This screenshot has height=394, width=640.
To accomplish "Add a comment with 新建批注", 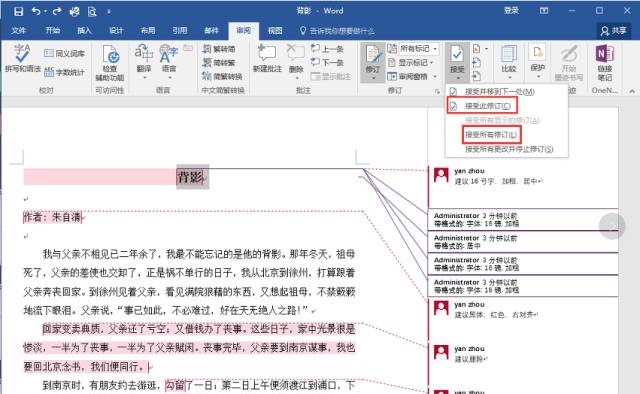I will (x=267, y=59).
